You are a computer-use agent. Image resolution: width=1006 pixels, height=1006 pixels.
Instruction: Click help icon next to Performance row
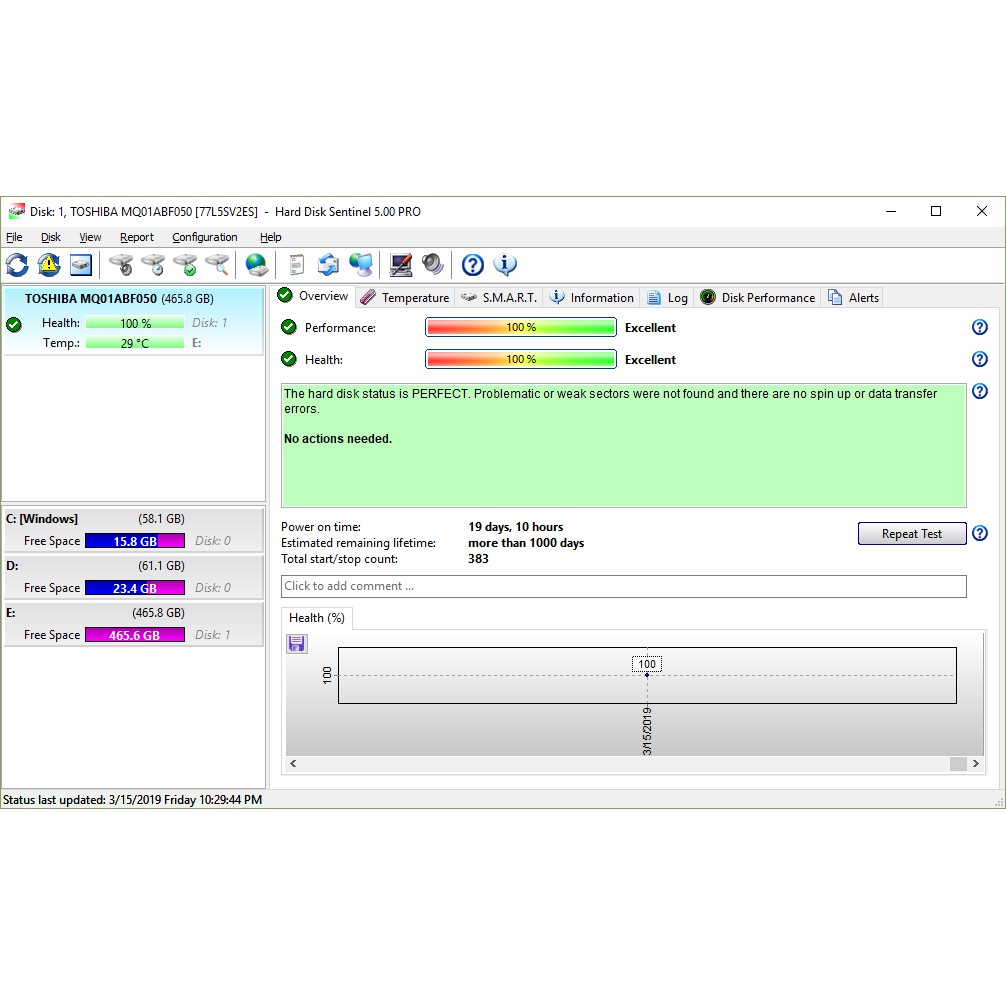point(980,327)
